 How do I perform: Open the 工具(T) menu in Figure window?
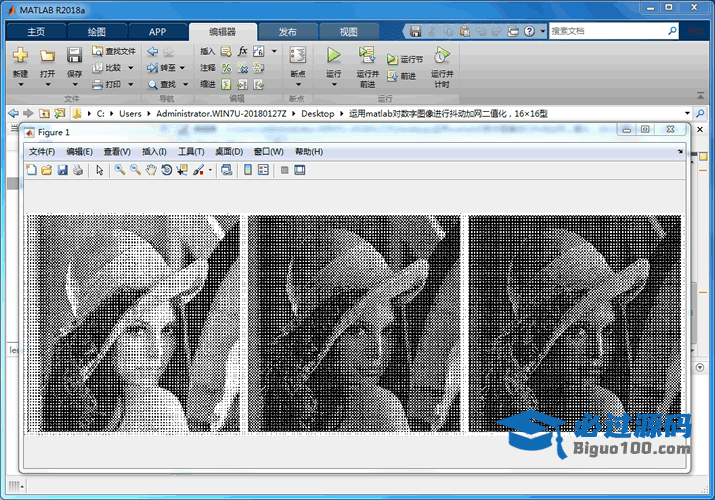point(191,151)
